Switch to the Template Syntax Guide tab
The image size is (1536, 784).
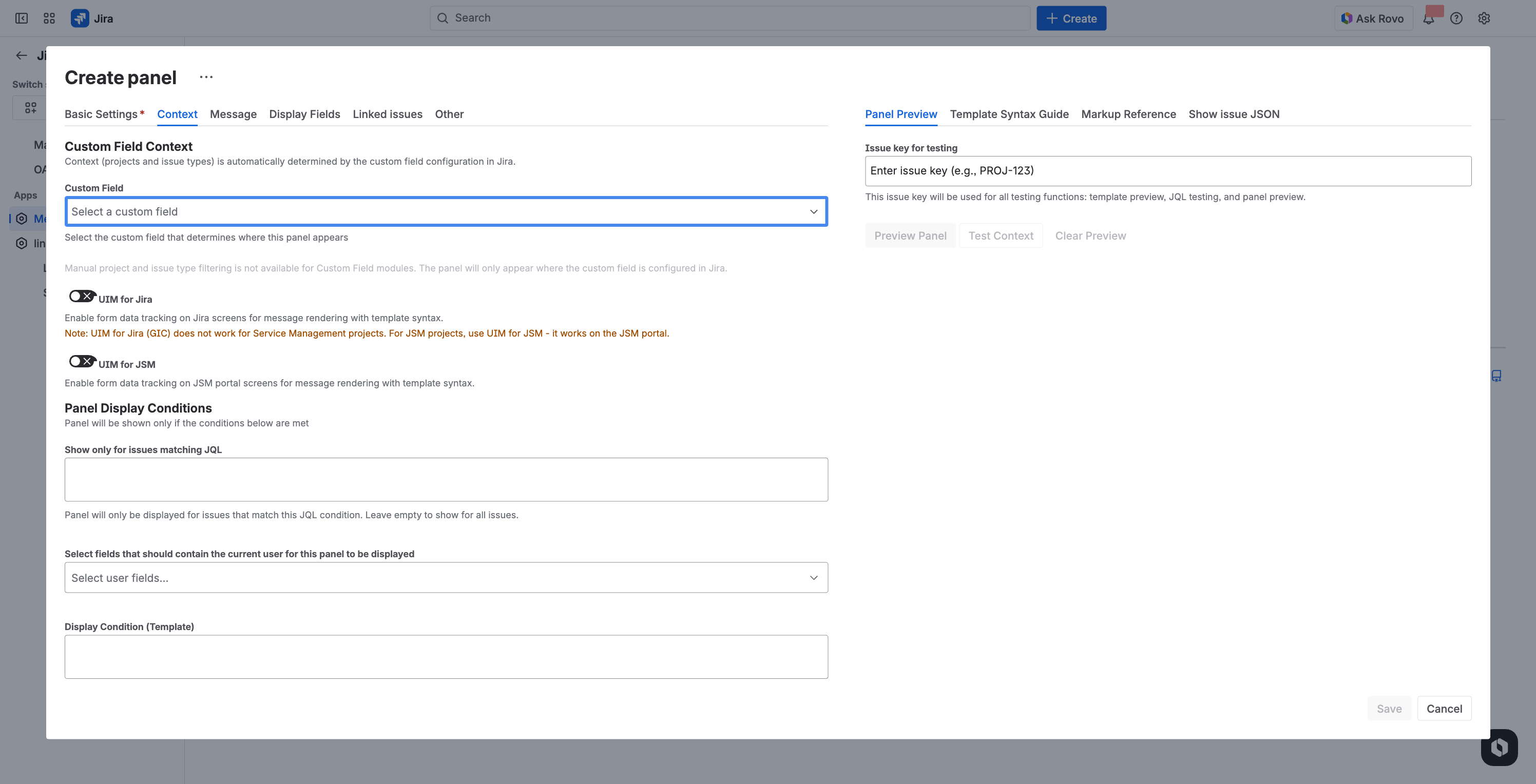[x=1009, y=114]
